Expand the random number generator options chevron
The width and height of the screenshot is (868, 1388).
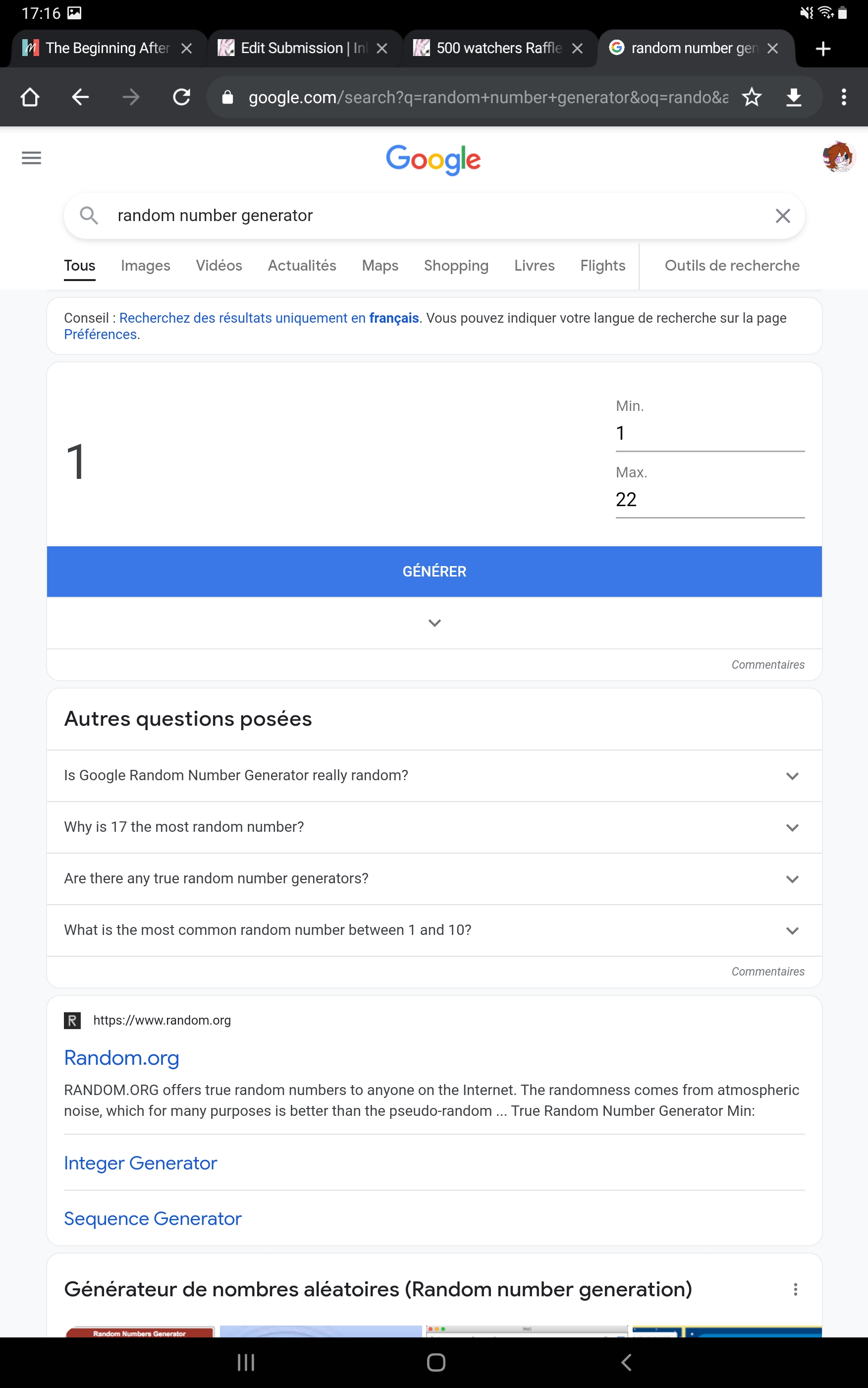pyautogui.click(x=434, y=623)
